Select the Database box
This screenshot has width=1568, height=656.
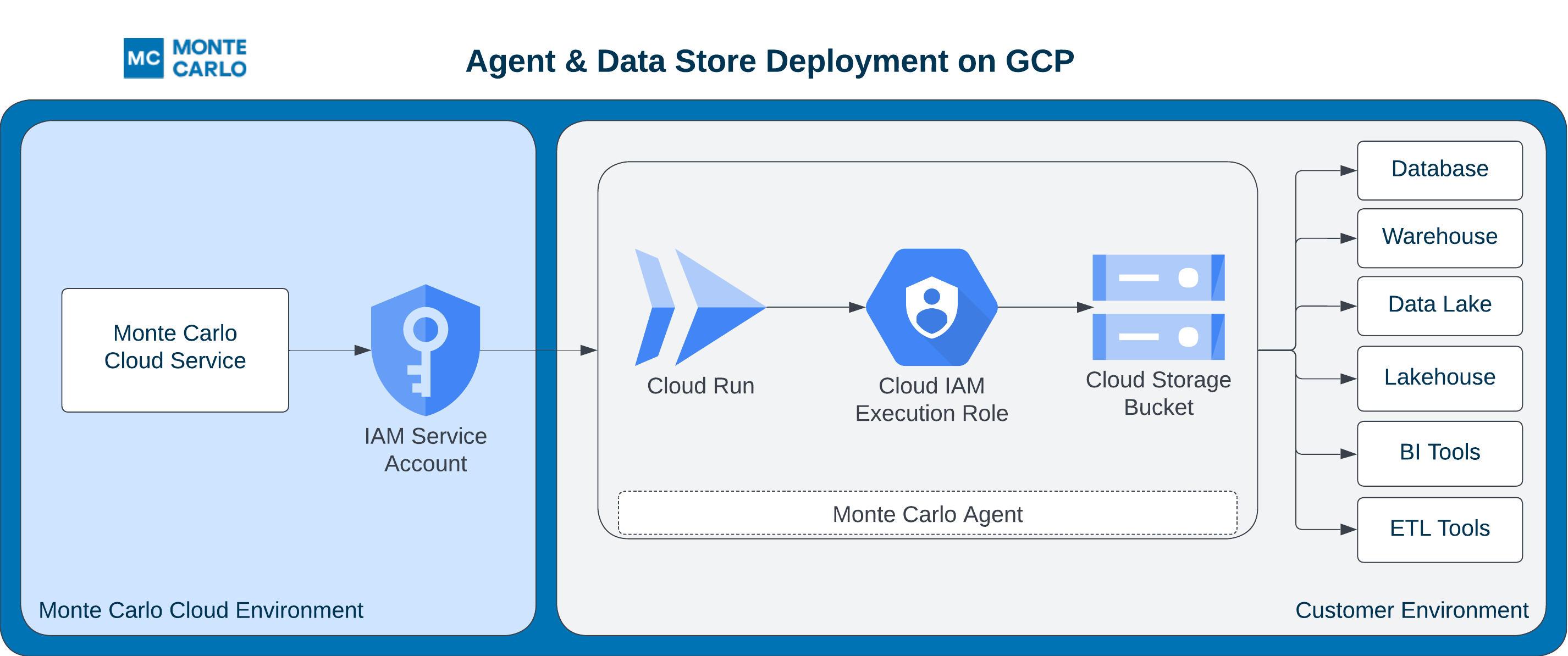(1439, 170)
